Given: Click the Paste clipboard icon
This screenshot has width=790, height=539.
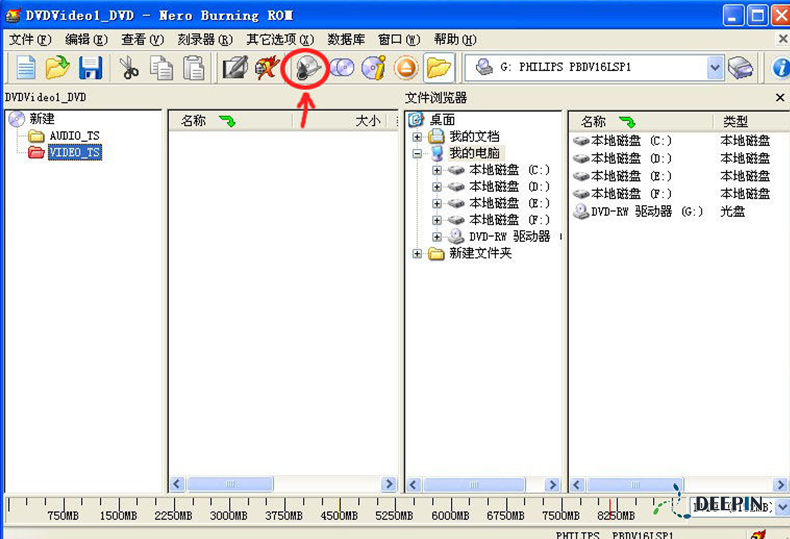Looking at the screenshot, I should [x=194, y=68].
